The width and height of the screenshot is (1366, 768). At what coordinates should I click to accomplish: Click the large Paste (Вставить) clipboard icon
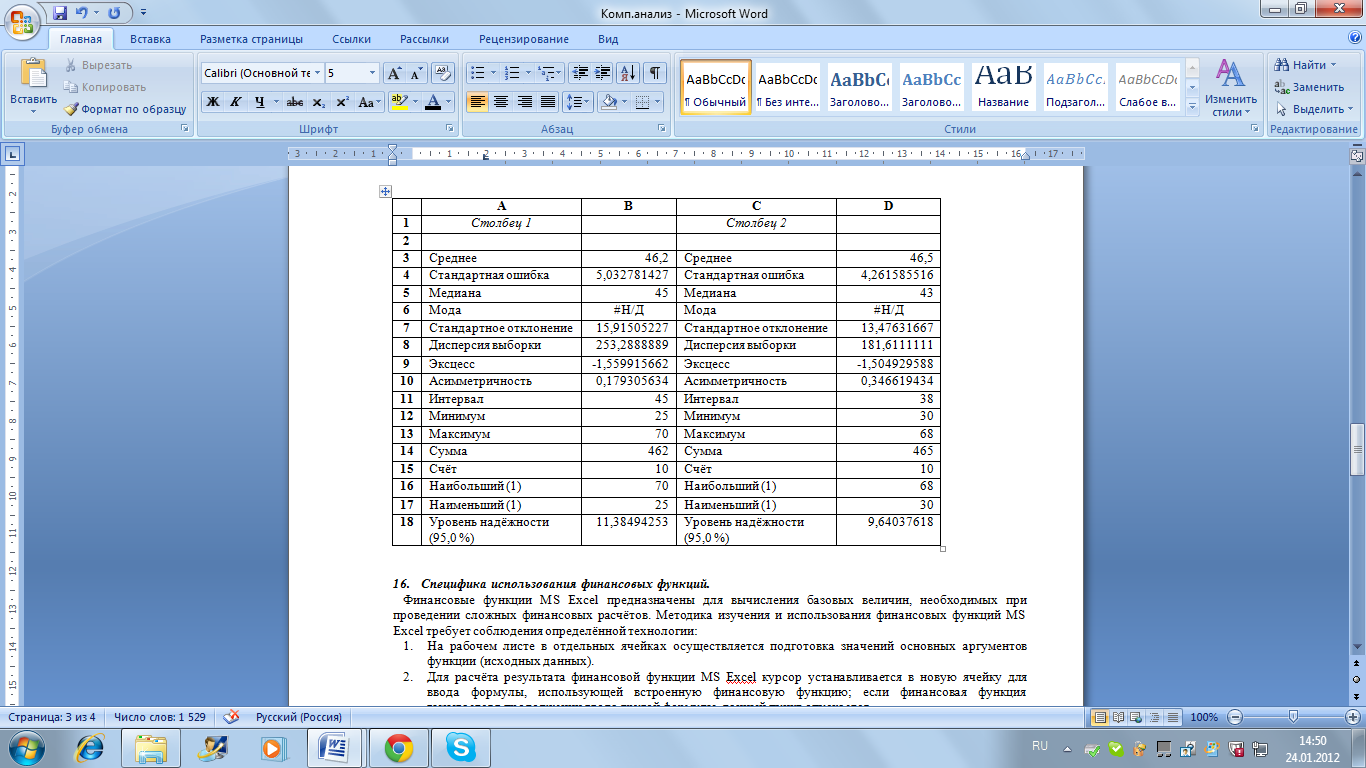(x=34, y=74)
